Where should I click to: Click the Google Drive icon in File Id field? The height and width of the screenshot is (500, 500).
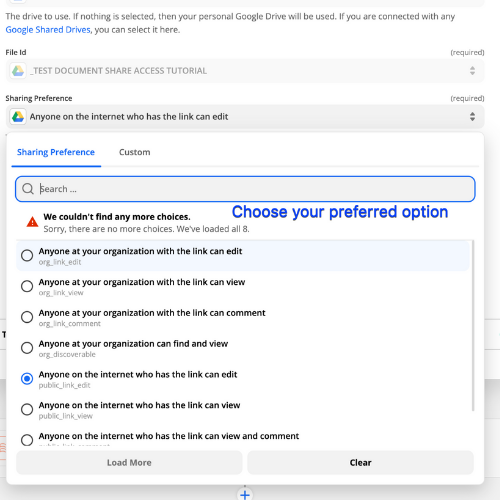click(18, 71)
